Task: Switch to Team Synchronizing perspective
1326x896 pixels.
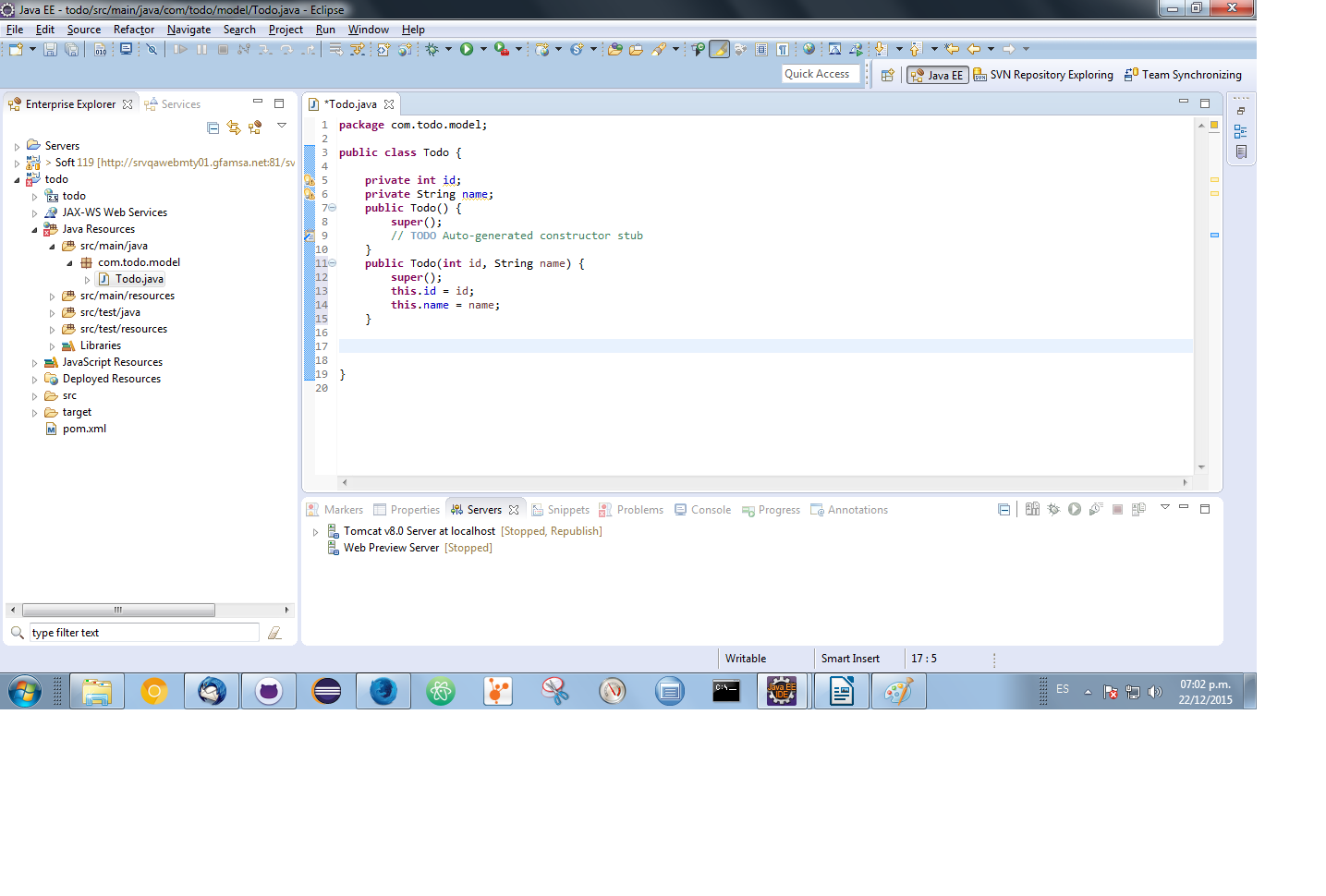Action: pyautogui.click(x=1183, y=75)
